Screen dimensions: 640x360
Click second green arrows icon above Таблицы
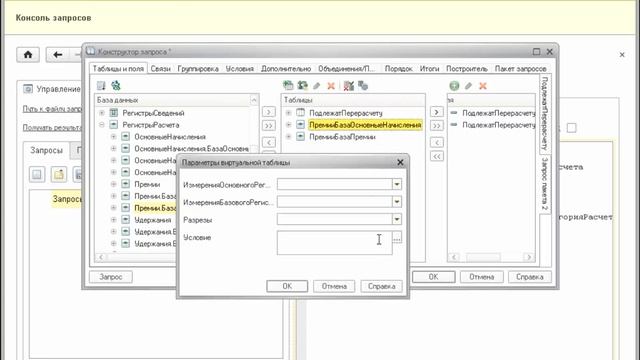(302, 85)
